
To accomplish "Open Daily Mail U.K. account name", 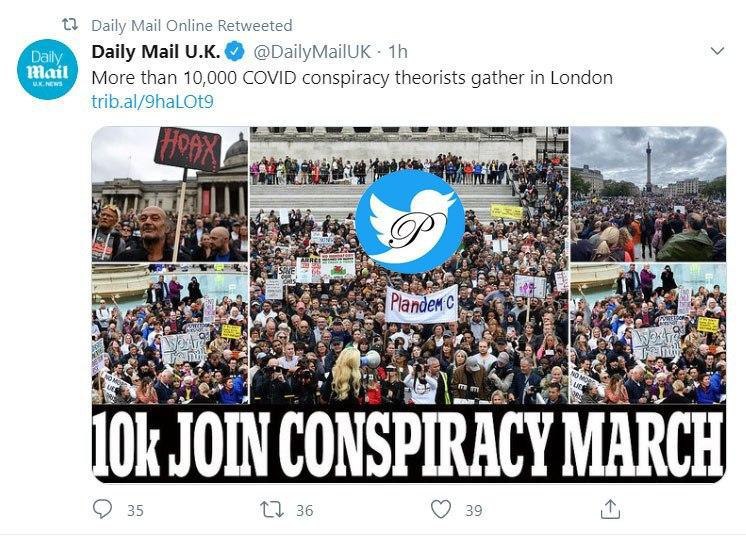I will tap(156, 51).
